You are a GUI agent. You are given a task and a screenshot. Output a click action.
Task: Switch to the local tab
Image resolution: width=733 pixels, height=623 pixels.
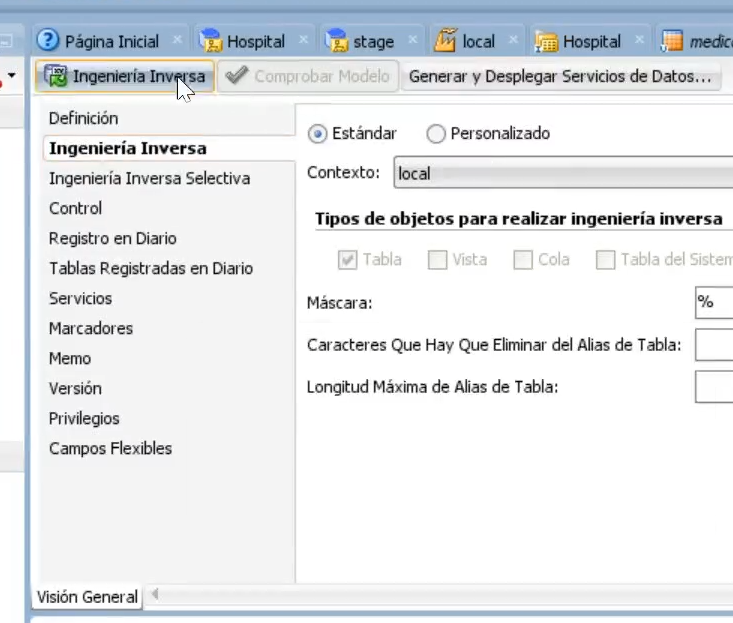tap(478, 41)
